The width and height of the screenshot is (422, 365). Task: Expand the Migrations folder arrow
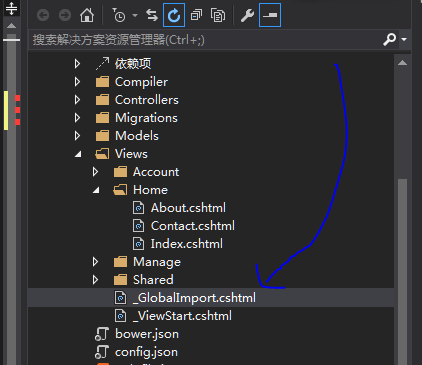77,117
